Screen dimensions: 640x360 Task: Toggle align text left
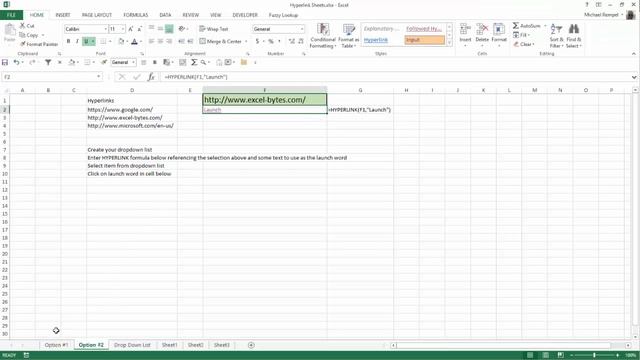pyautogui.click(x=151, y=41)
